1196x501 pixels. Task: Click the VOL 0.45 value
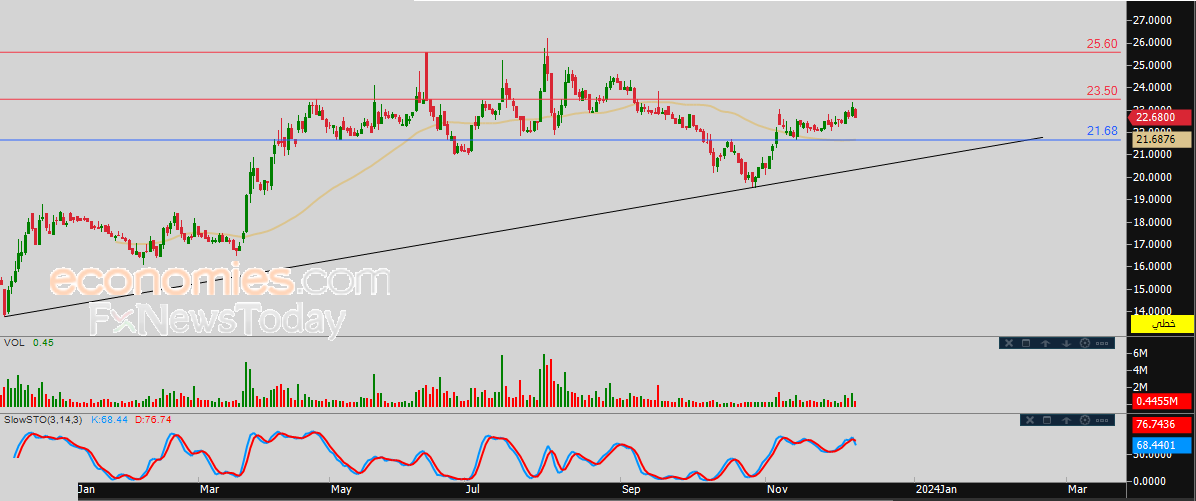pyautogui.click(x=43, y=343)
